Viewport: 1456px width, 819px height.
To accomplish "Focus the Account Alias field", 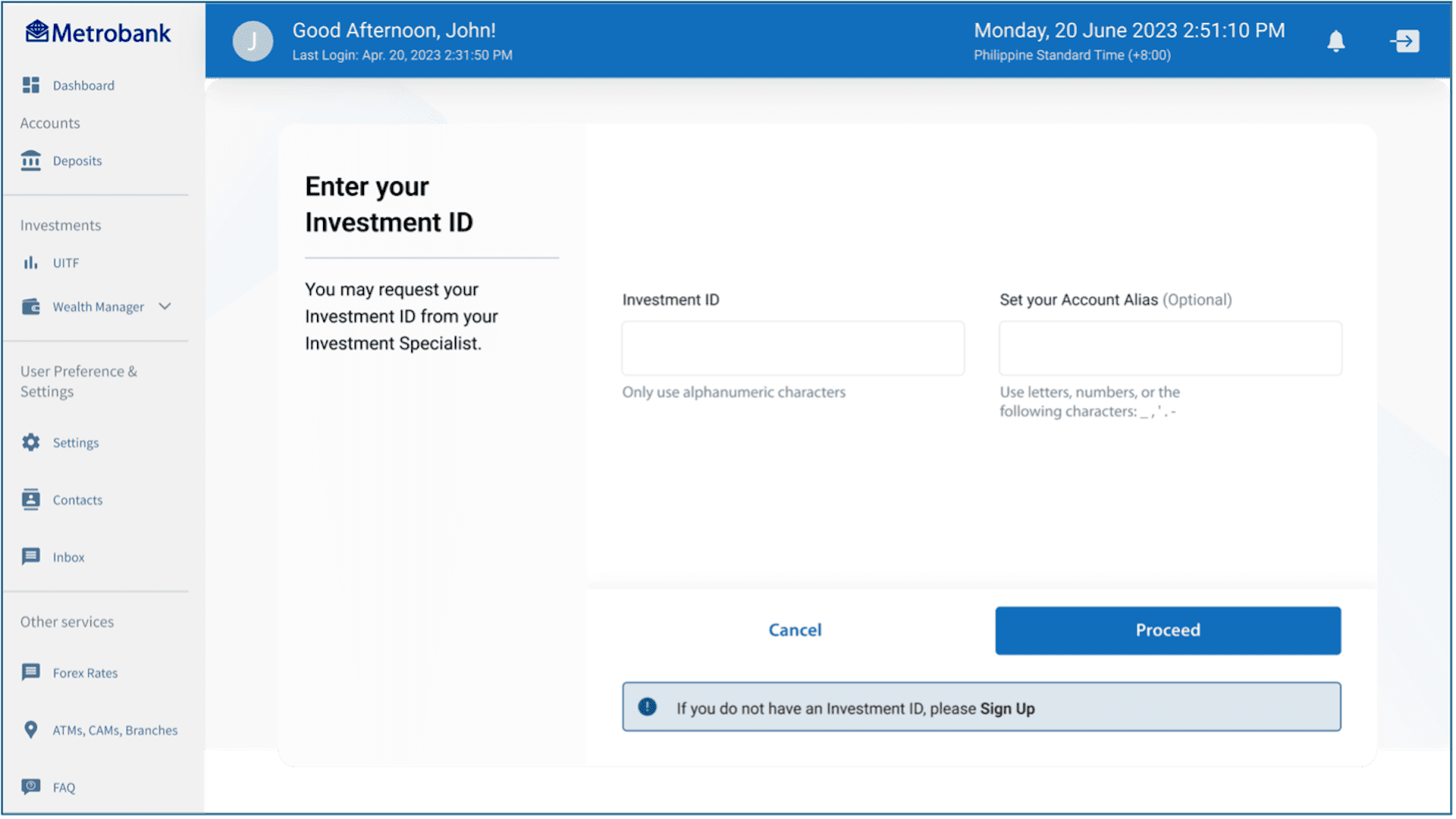I will click(1170, 348).
